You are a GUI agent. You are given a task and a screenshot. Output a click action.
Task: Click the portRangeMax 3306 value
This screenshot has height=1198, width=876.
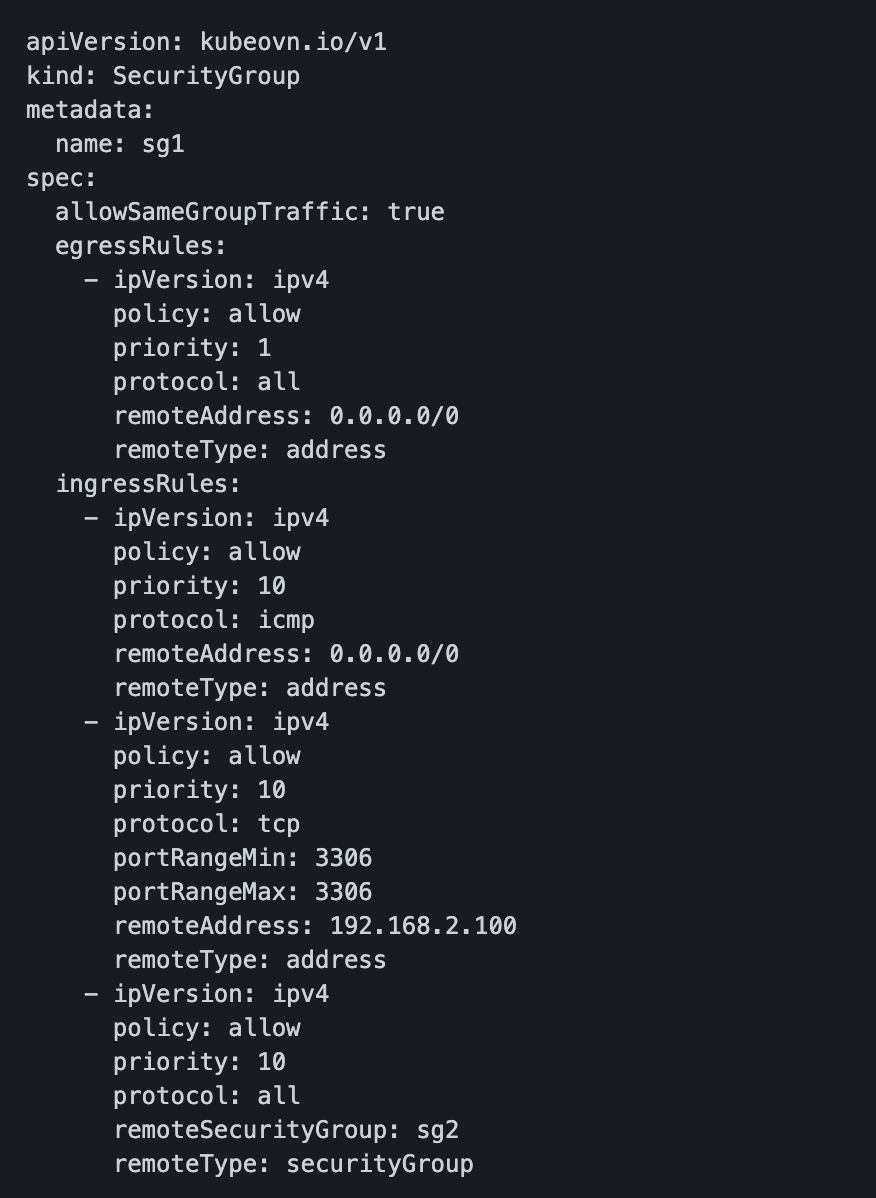click(343, 892)
